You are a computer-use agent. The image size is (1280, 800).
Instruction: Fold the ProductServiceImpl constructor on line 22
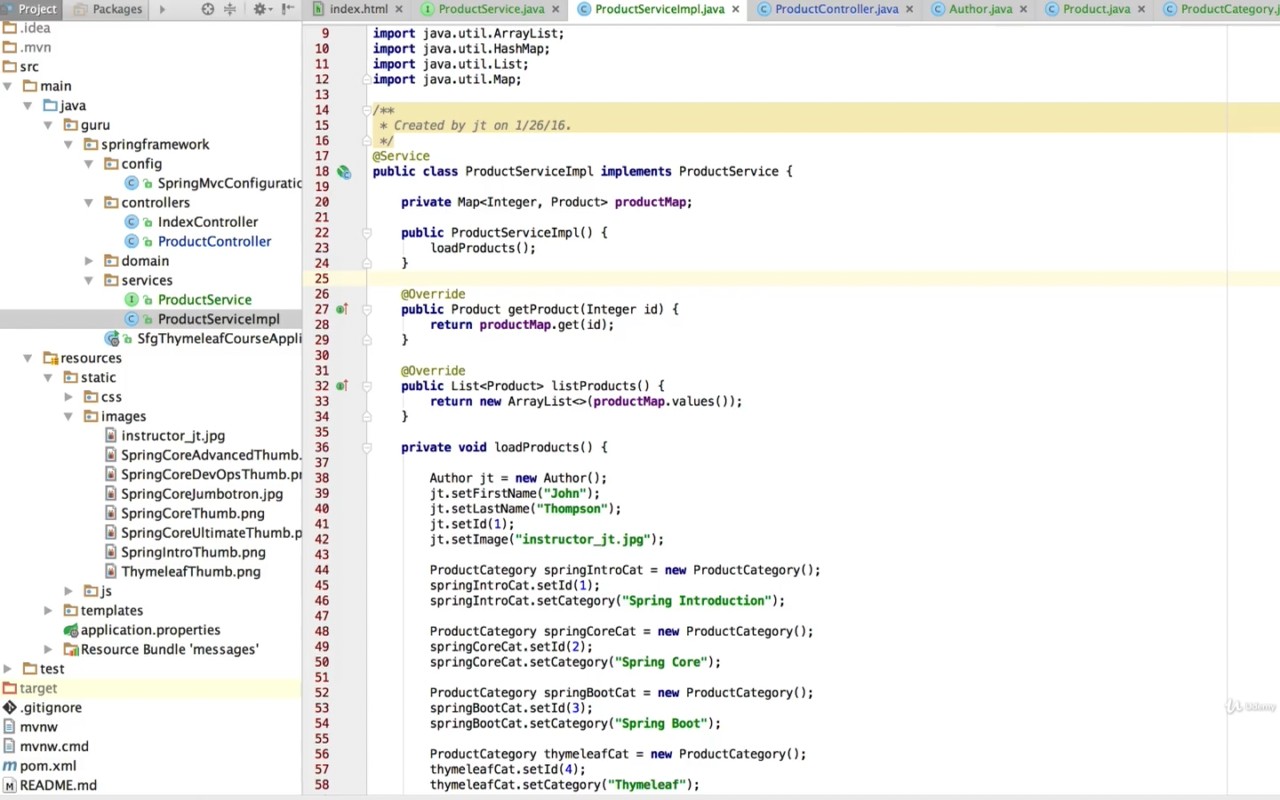coord(367,233)
